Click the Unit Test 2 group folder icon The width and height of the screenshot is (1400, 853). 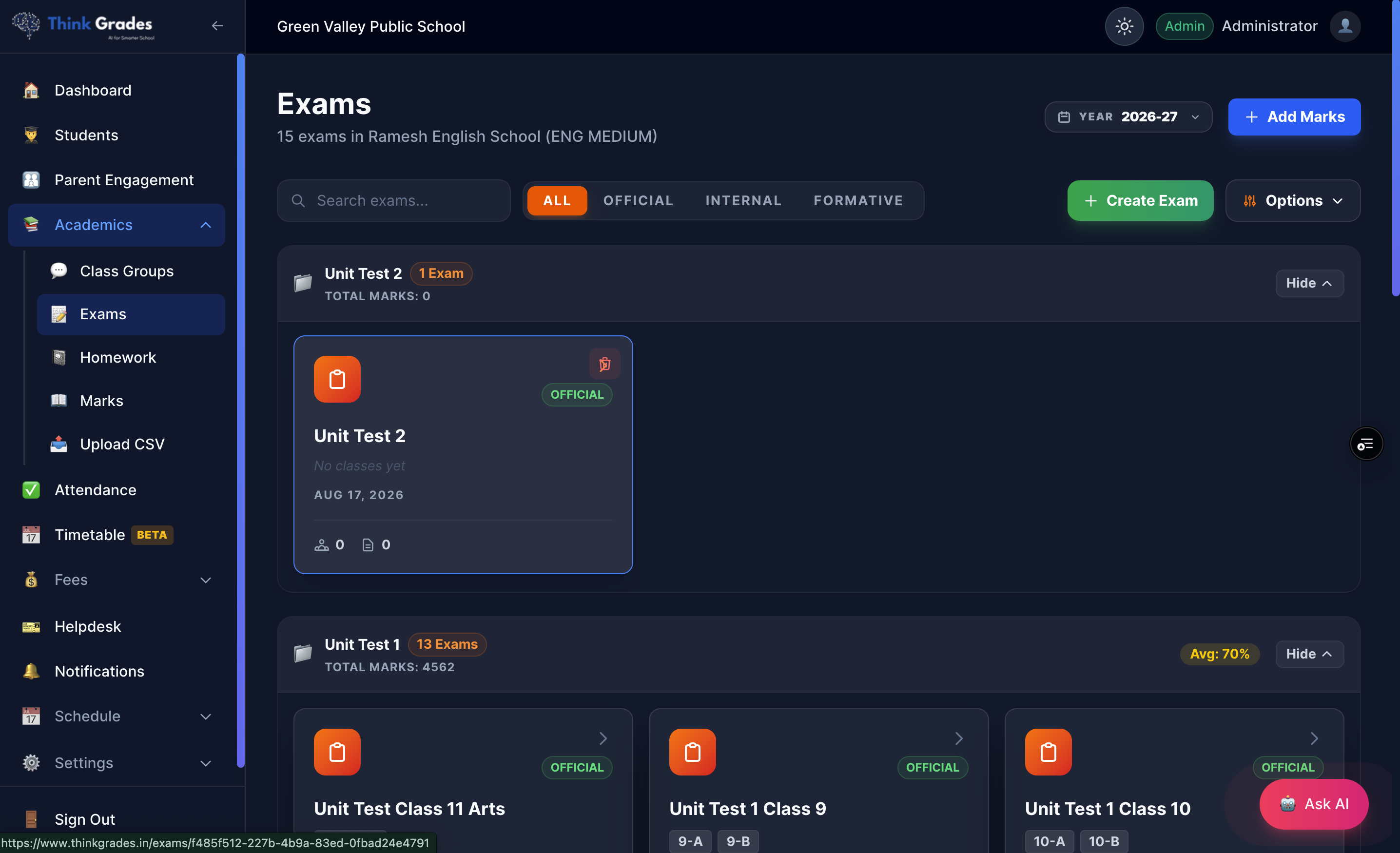click(303, 282)
